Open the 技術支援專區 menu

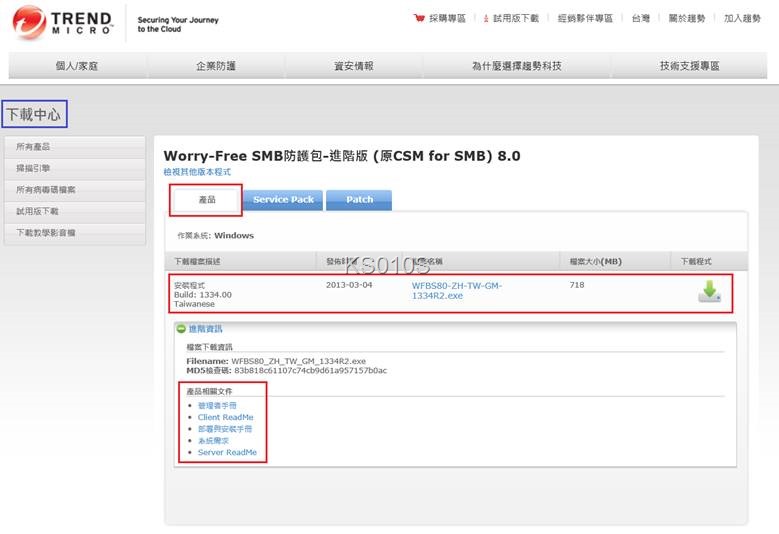click(x=690, y=66)
